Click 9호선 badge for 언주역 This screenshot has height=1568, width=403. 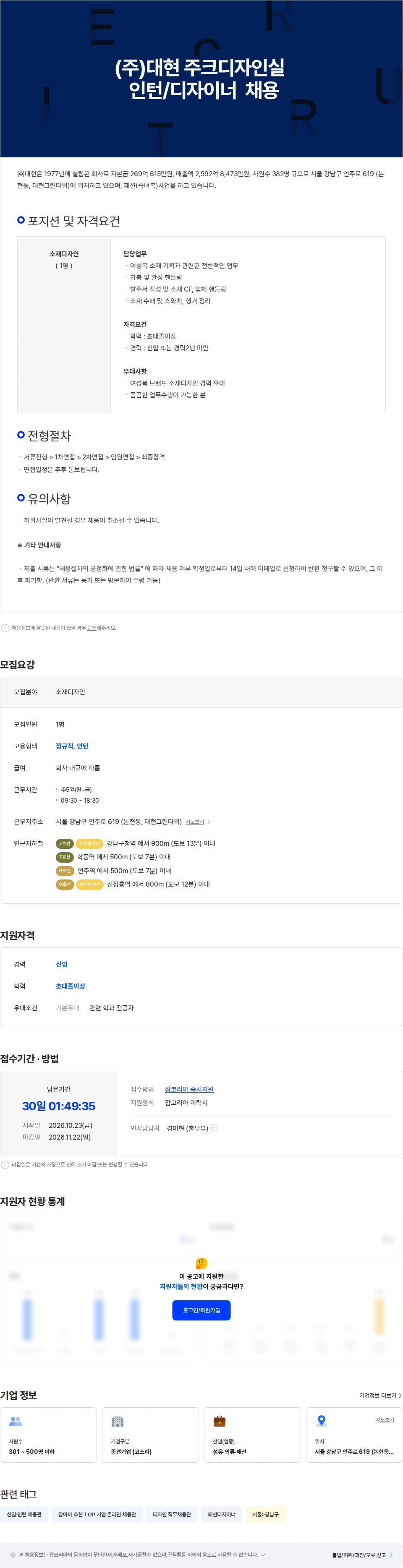65,870
